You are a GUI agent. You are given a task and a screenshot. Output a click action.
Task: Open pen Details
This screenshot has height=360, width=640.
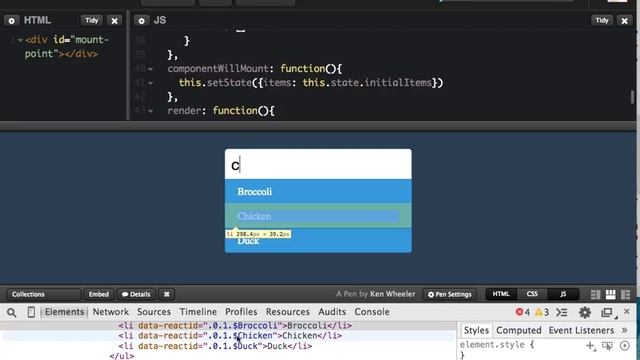136,294
